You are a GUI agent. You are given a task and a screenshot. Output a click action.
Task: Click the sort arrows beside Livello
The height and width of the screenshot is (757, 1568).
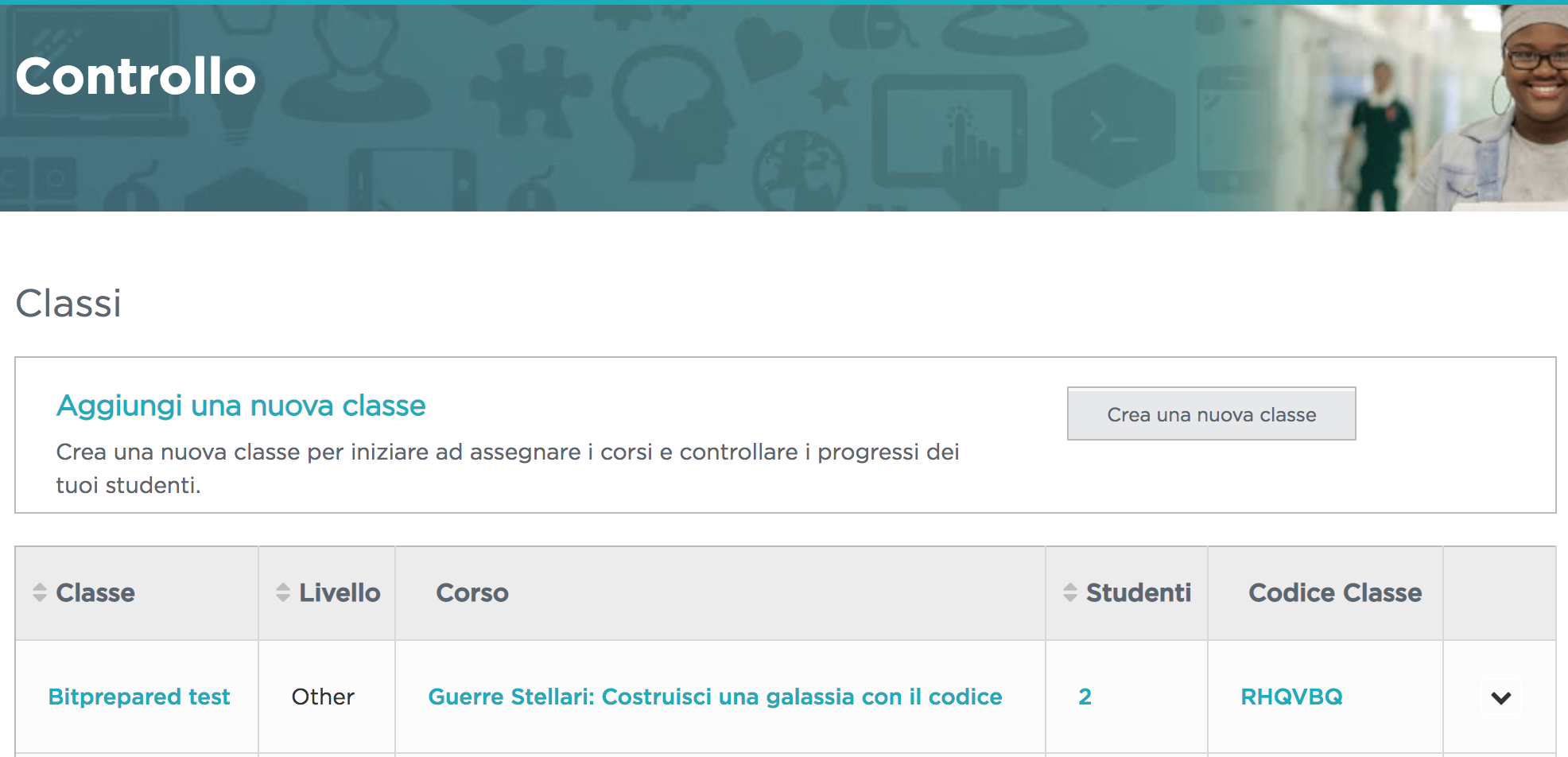point(283,592)
